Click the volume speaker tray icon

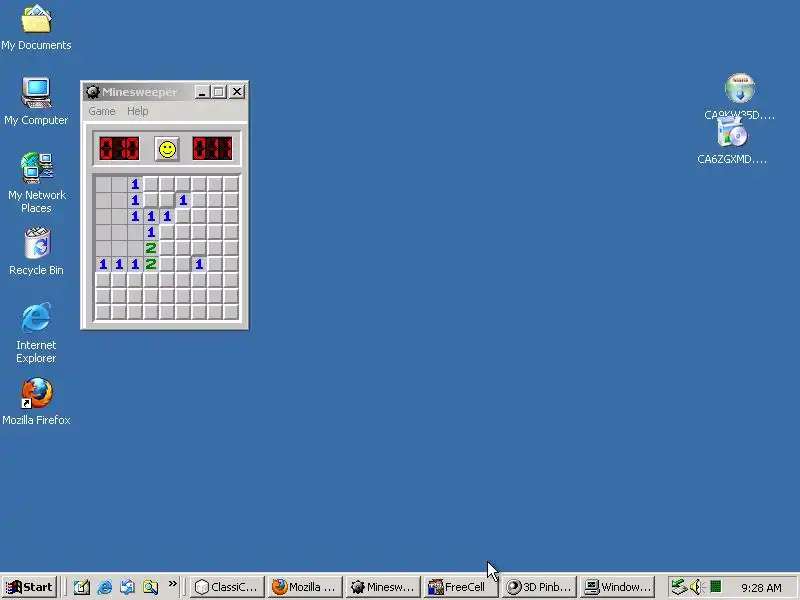point(696,587)
